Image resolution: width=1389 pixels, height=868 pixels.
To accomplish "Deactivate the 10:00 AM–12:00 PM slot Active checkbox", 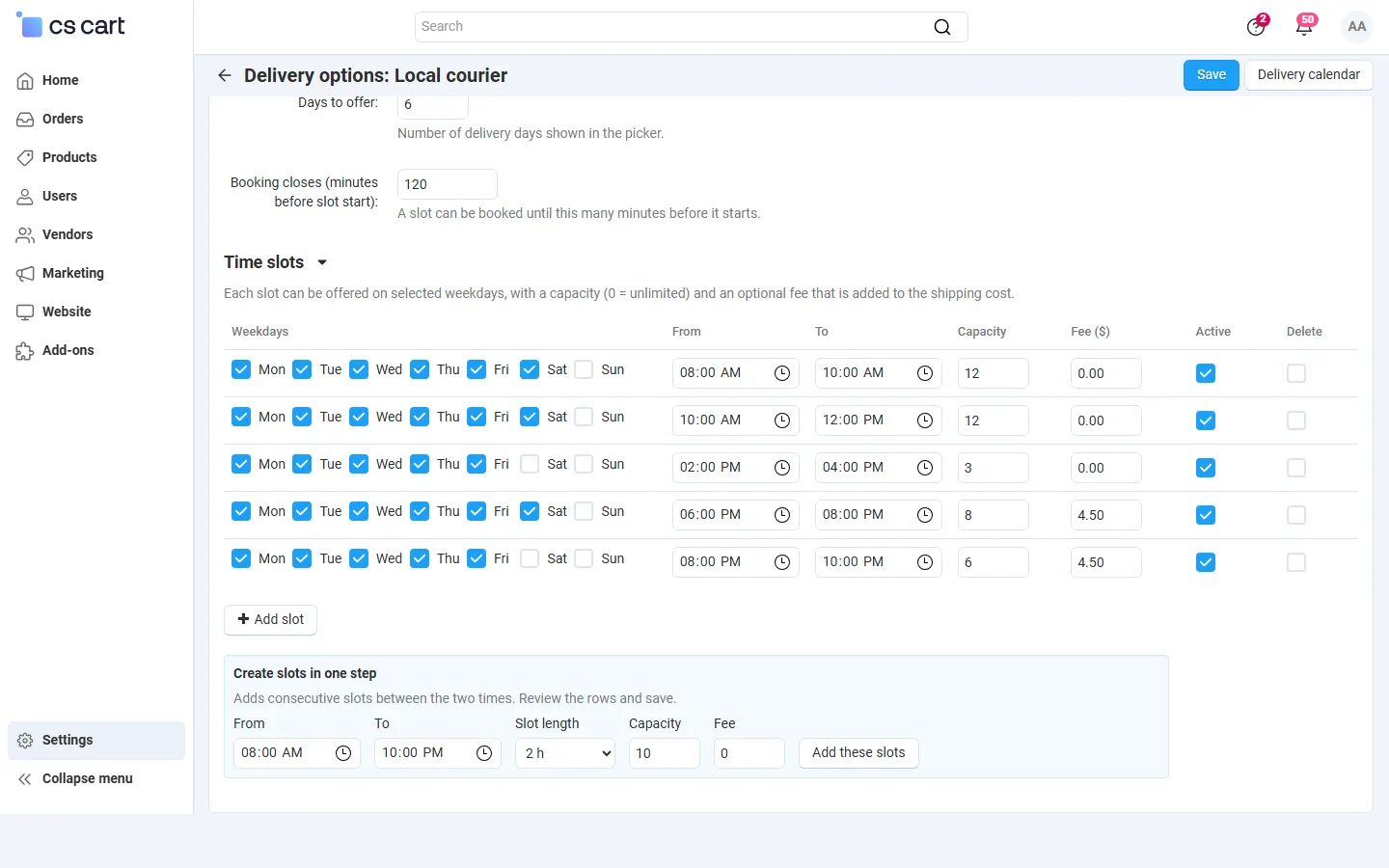I will [1206, 420].
